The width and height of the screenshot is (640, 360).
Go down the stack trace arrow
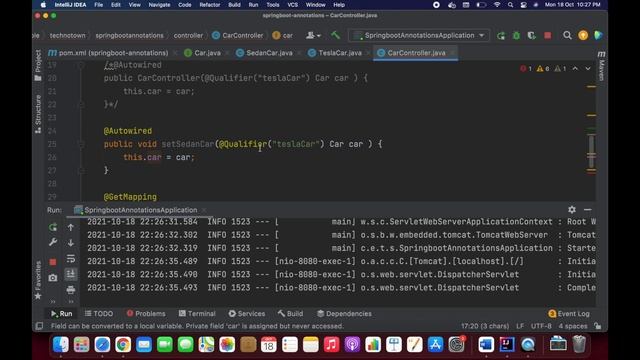(71, 242)
